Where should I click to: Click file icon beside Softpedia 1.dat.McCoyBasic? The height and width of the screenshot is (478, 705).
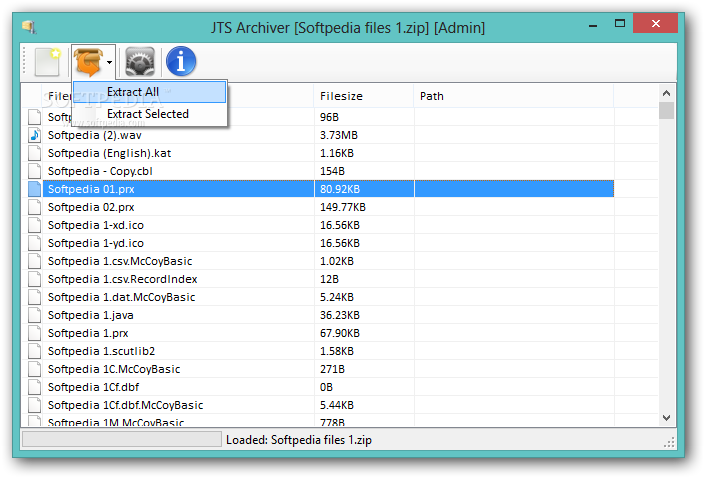[x=35, y=297]
